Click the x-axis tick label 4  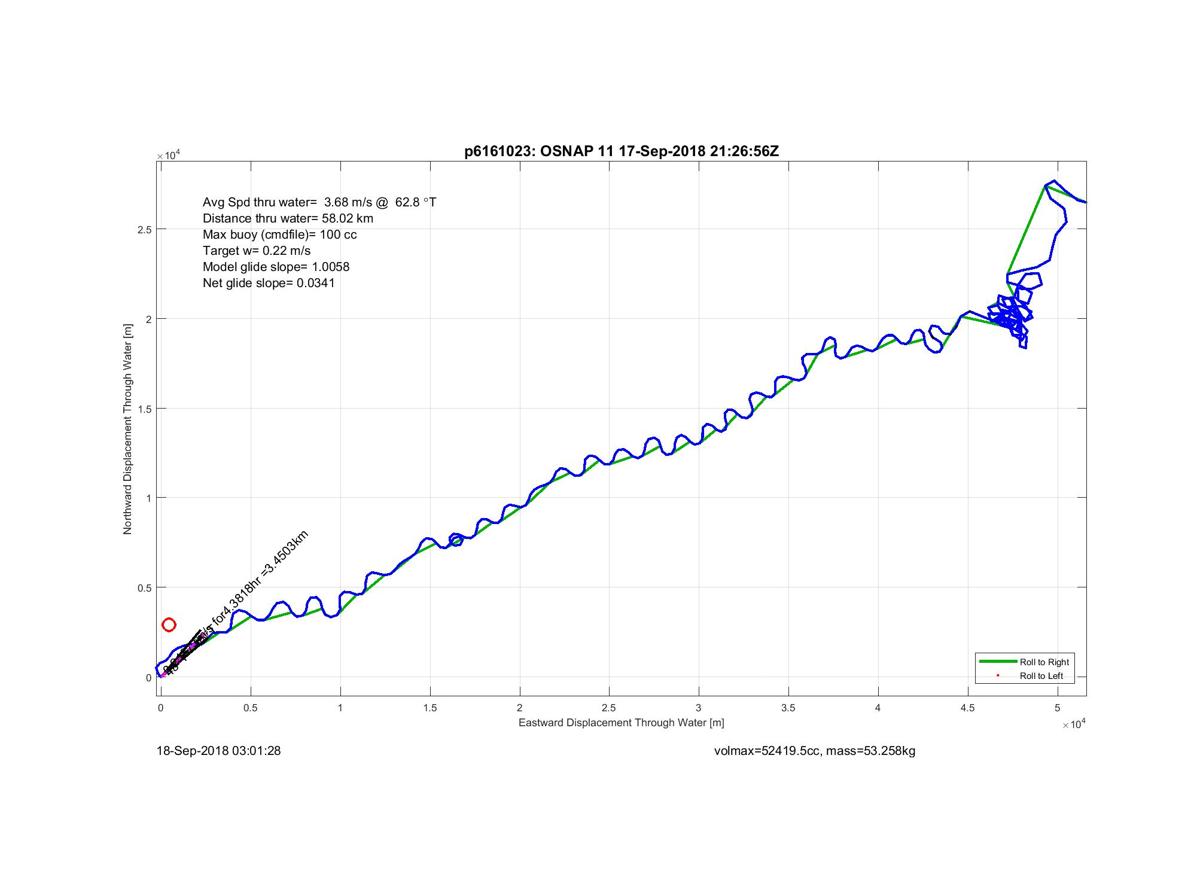click(878, 708)
